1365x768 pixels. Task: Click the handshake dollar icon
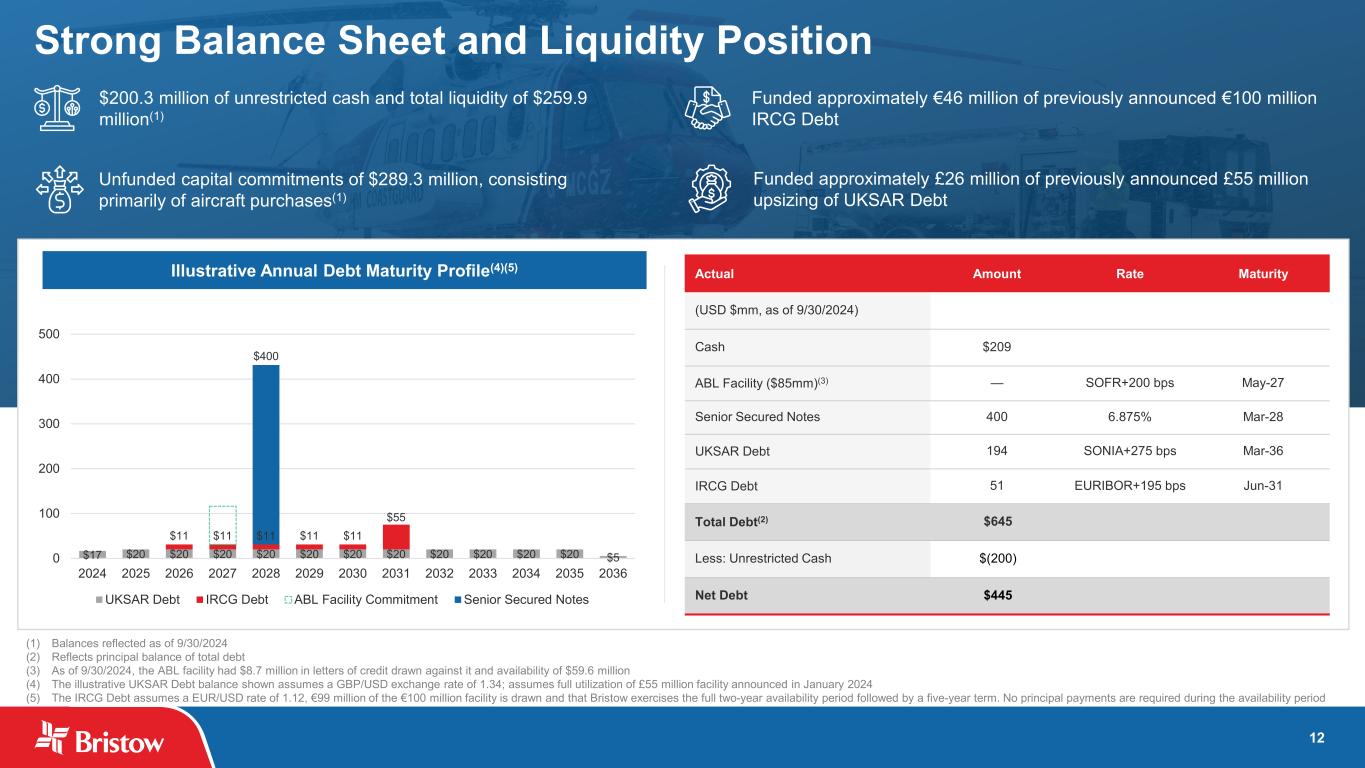(711, 108)
